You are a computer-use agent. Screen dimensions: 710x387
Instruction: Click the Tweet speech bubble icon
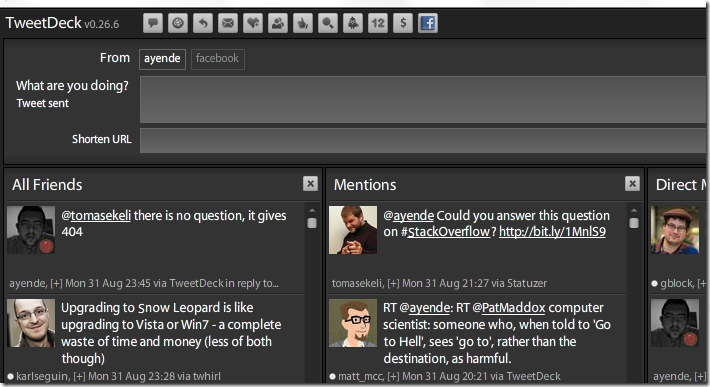click(153, 23)
